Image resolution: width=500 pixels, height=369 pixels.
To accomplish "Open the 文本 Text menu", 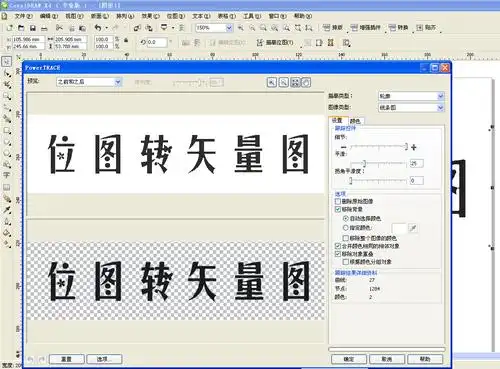I will (x=201, y=16).
